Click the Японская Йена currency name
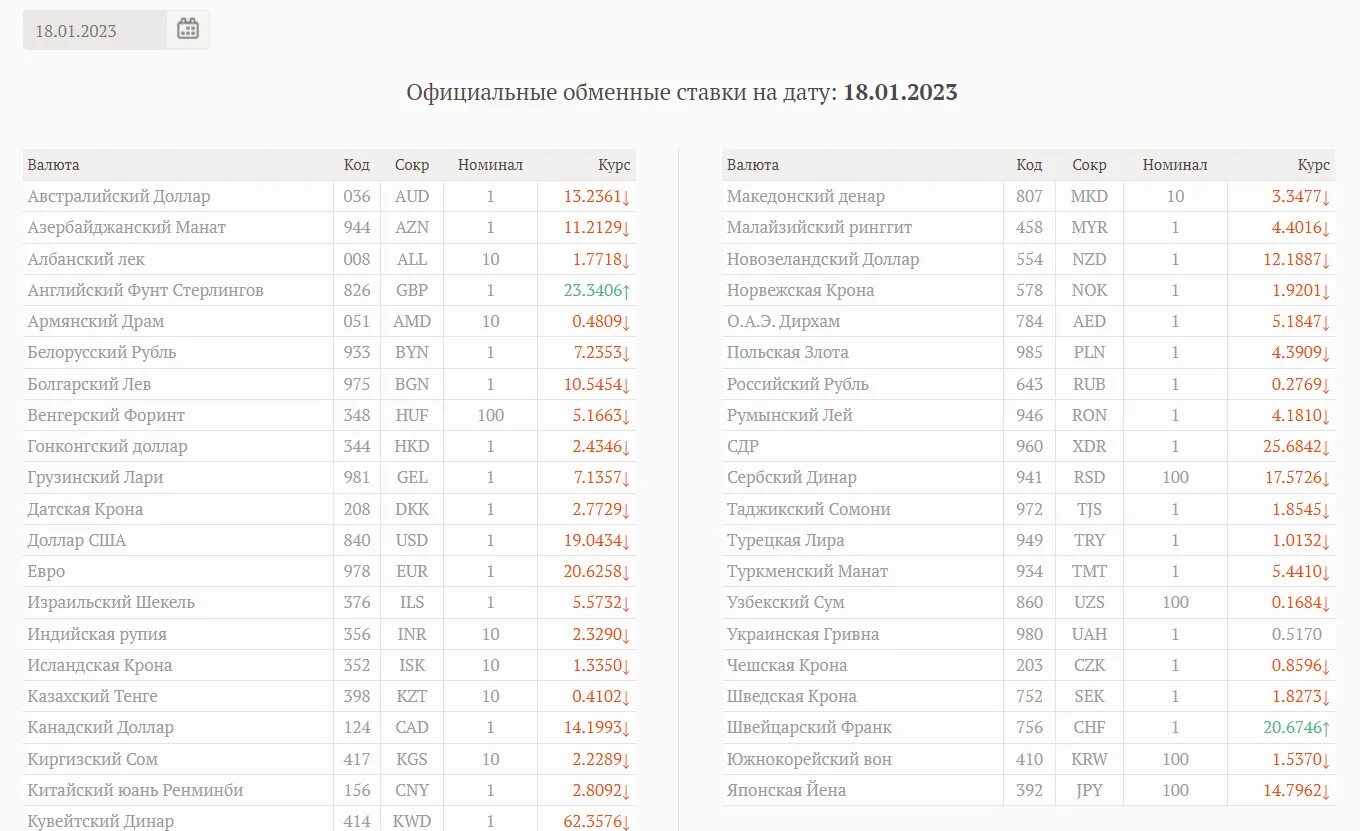The height and width of the screenshot is (831, 1360). [786, 790]
